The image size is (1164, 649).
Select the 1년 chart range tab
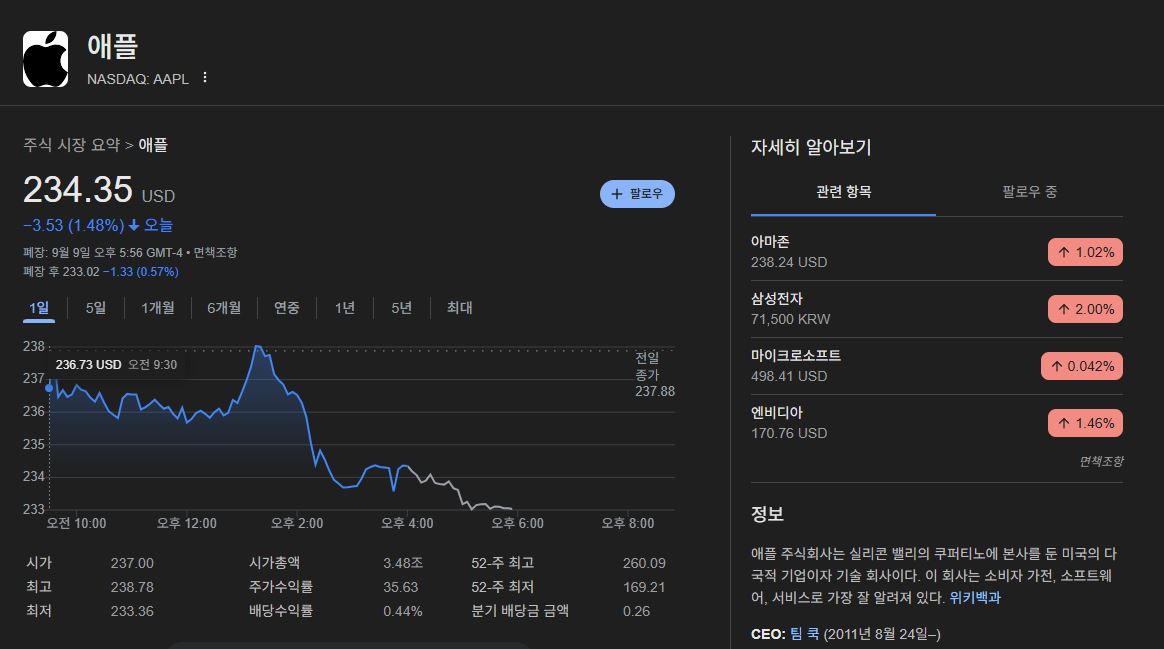(344, 307)
